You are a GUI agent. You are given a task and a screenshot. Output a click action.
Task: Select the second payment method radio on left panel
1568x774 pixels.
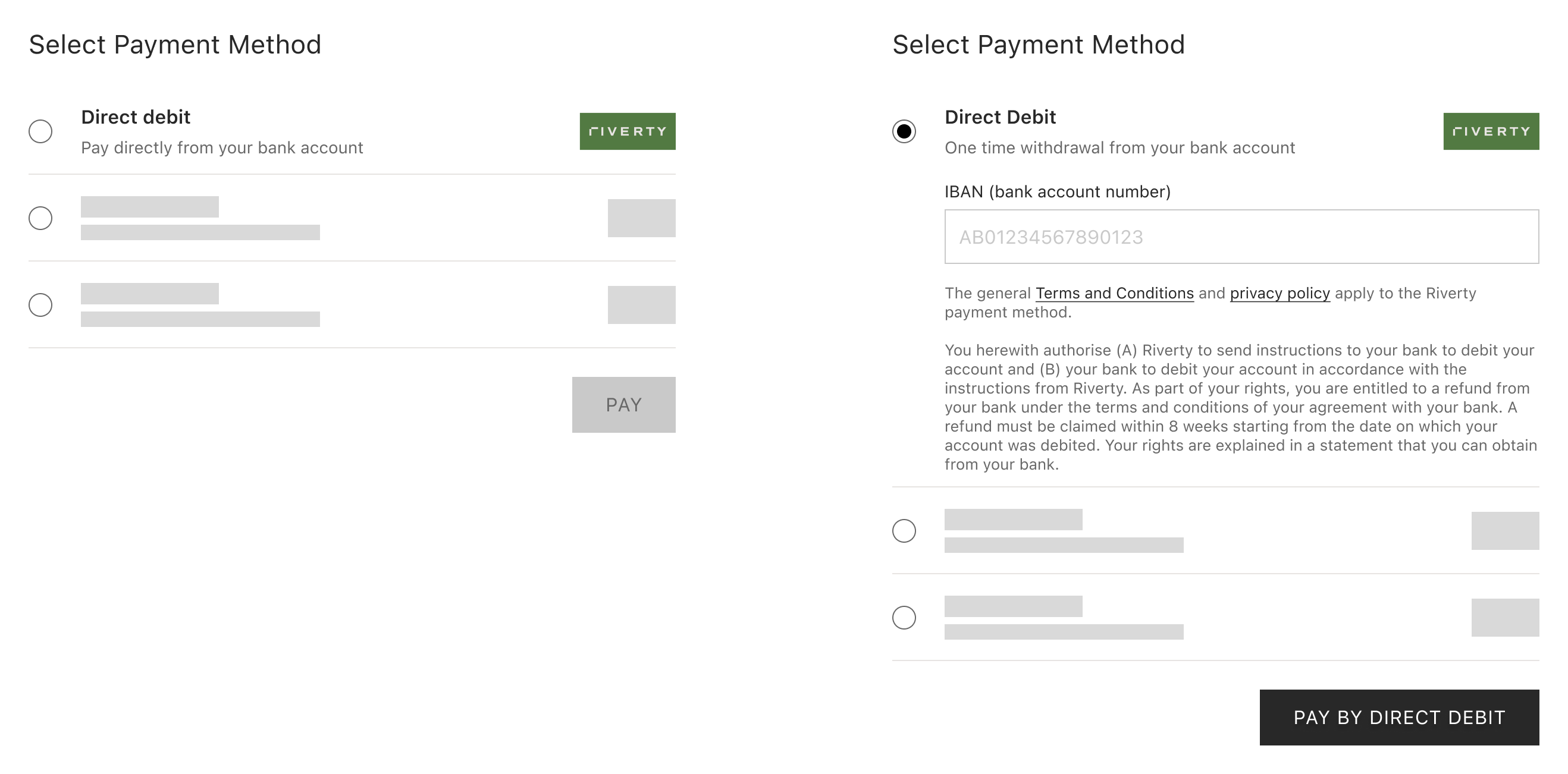click(x=40, y=219)
